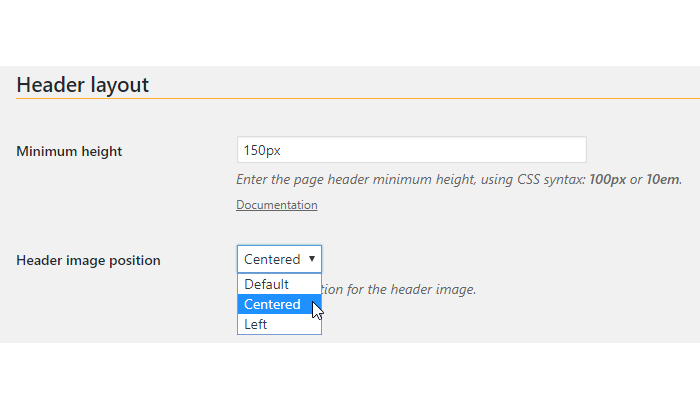
Task: Click the header image help description
Action: tap(399, 289)
